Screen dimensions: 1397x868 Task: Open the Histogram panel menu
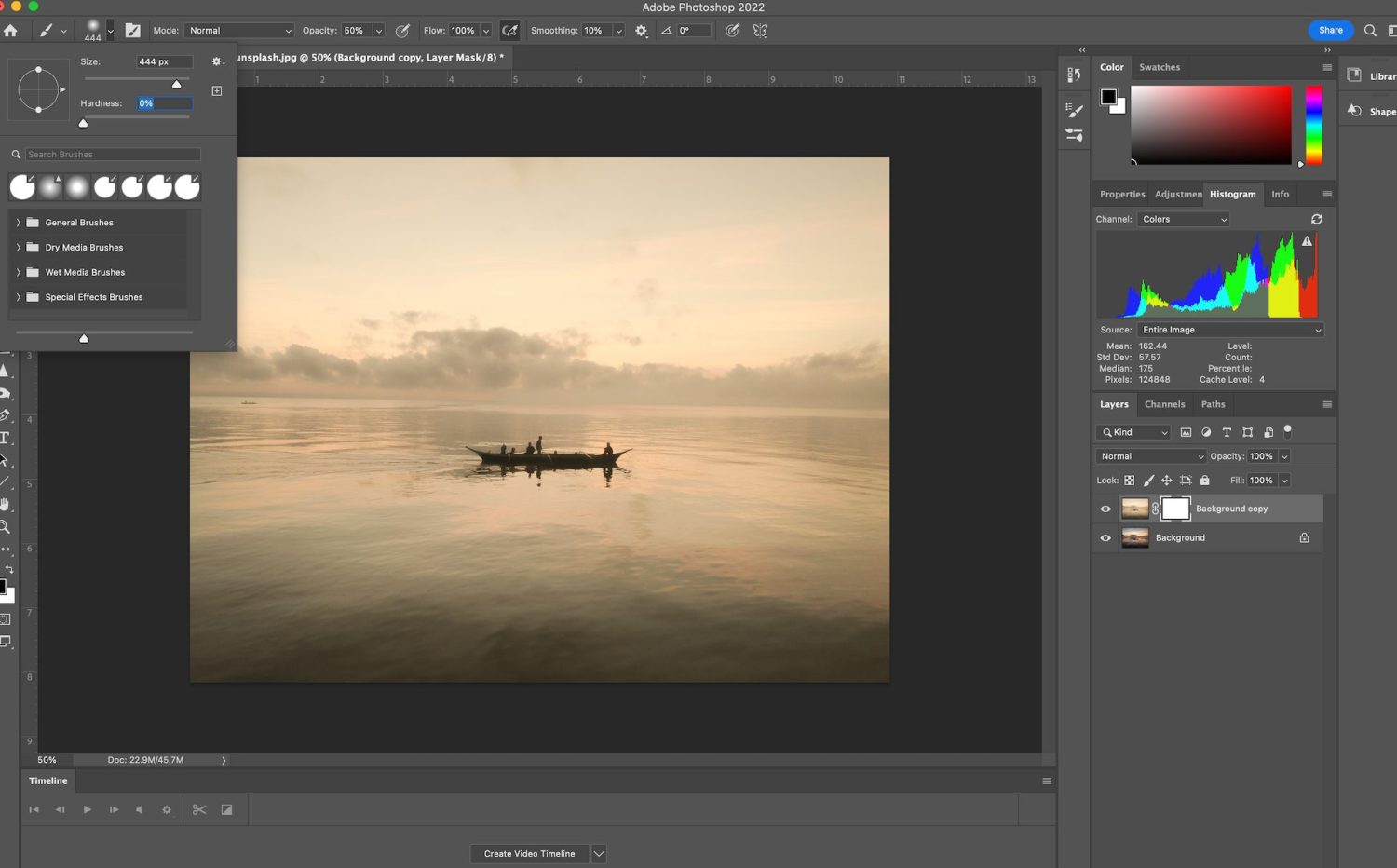point(1327,194)
